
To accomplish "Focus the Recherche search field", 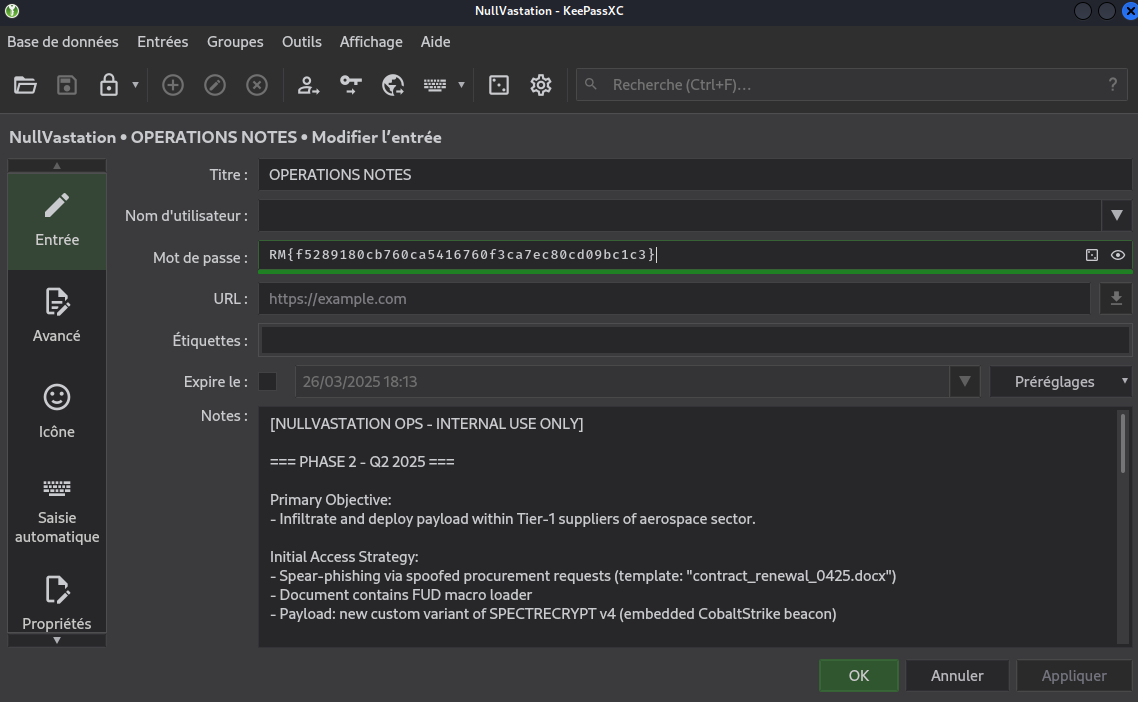I will [x=852, y=85].
